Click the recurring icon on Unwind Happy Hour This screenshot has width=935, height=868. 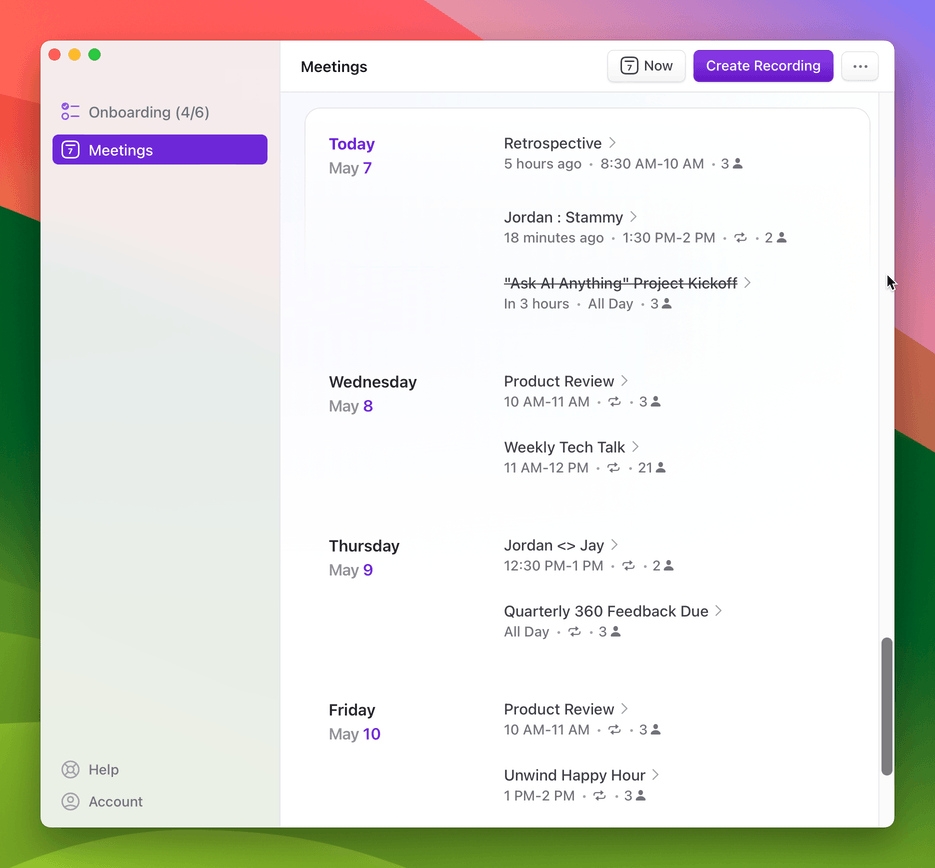599,795
